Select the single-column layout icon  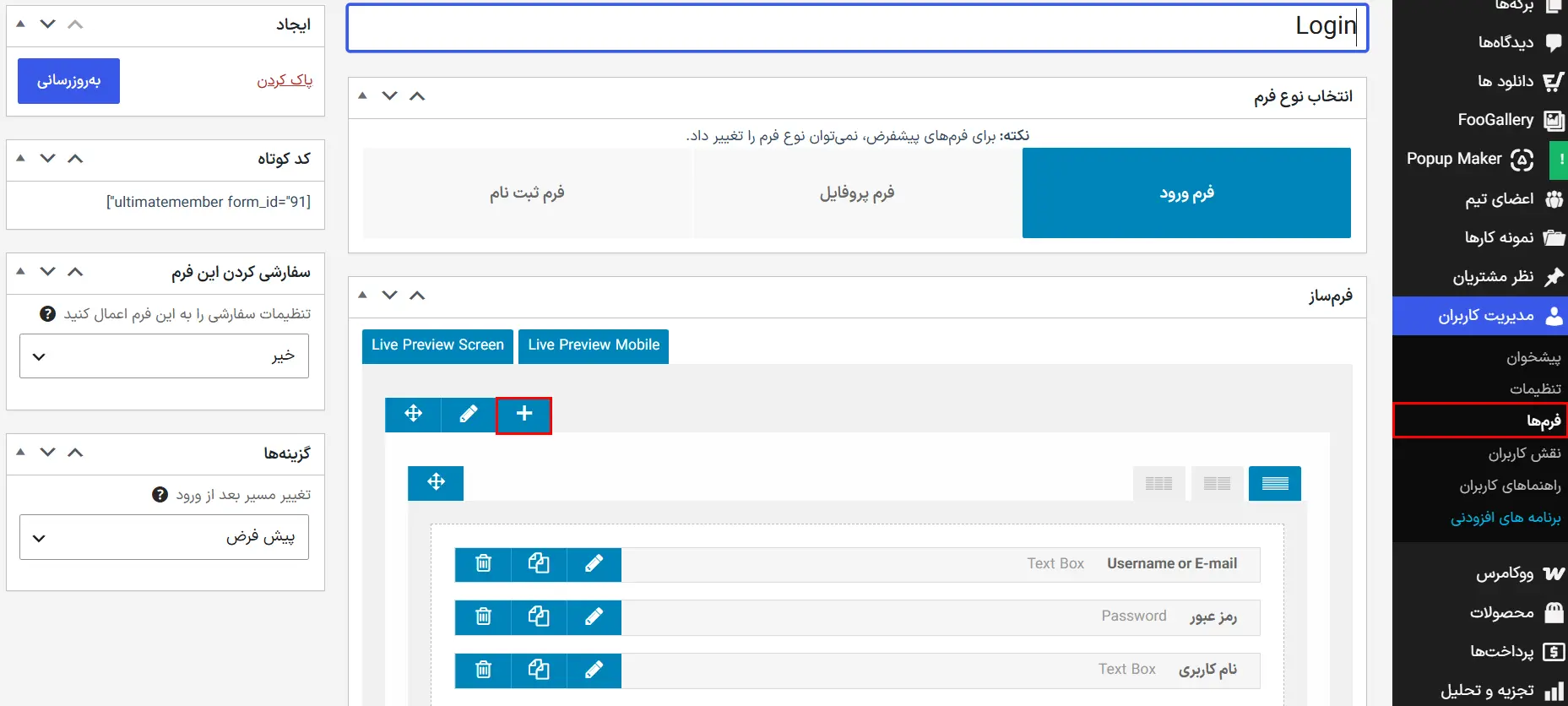coord(1275,484)
